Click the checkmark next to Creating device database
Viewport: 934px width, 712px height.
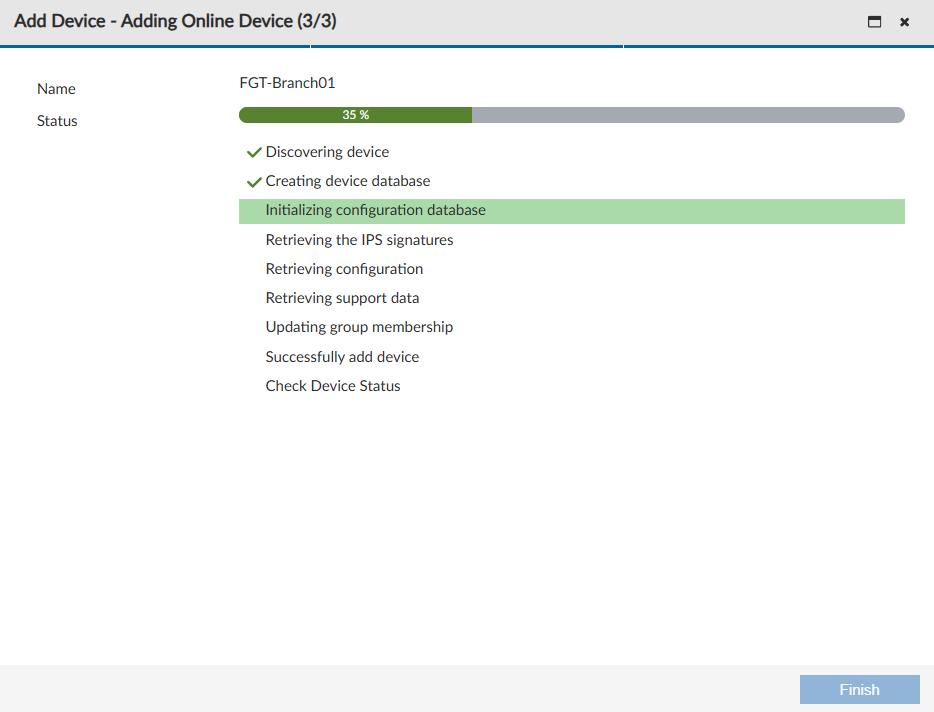click(x=254, y=181)
